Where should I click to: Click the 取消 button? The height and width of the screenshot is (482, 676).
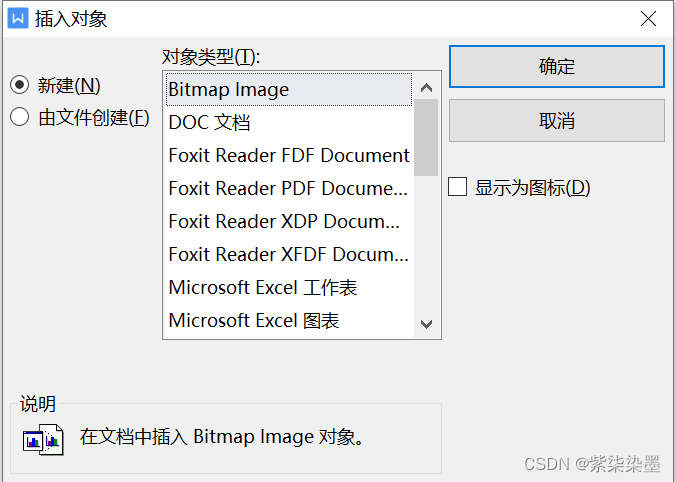[557, 121]
